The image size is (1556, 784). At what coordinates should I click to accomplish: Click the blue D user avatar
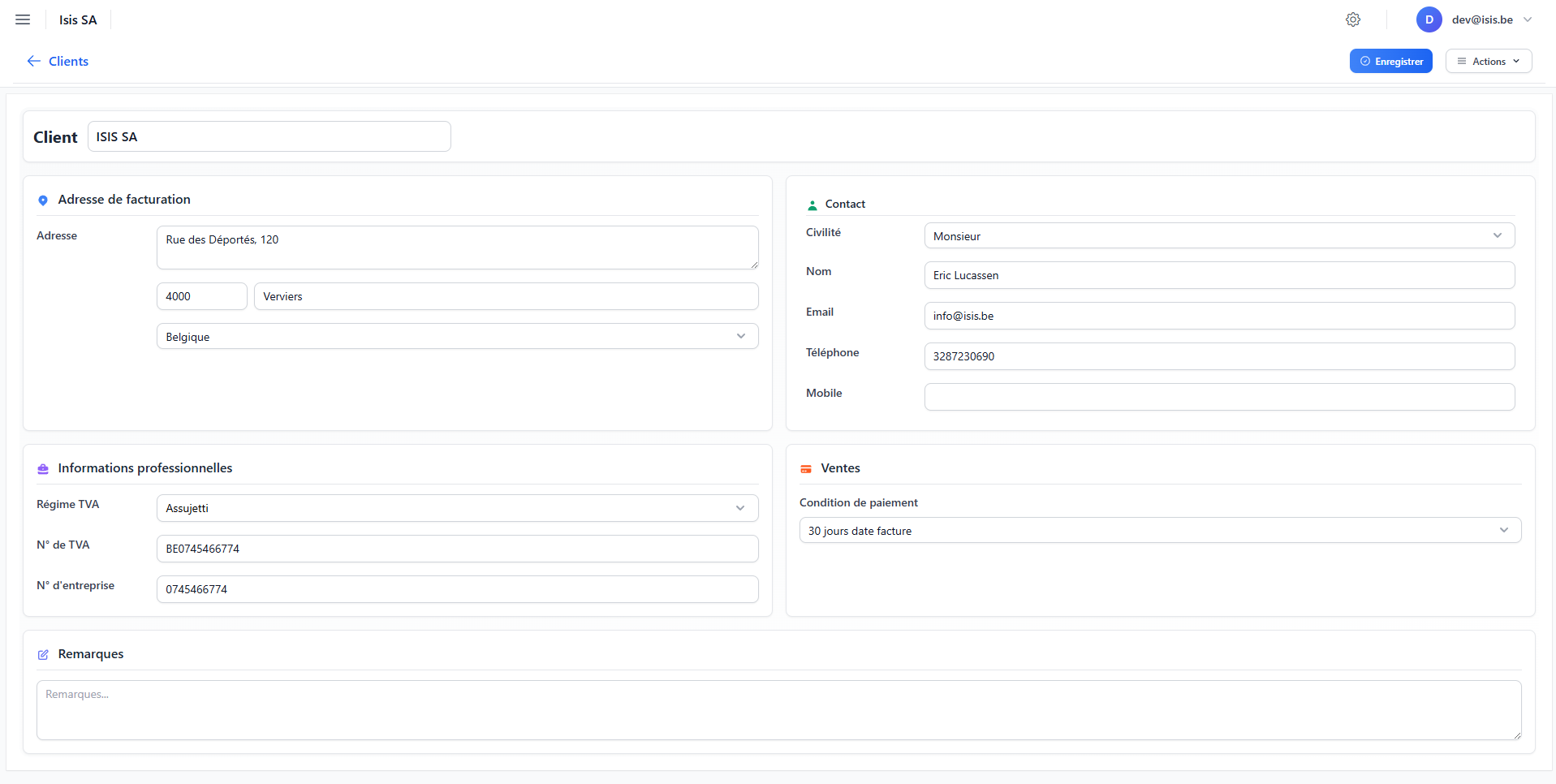[1428, 19]
